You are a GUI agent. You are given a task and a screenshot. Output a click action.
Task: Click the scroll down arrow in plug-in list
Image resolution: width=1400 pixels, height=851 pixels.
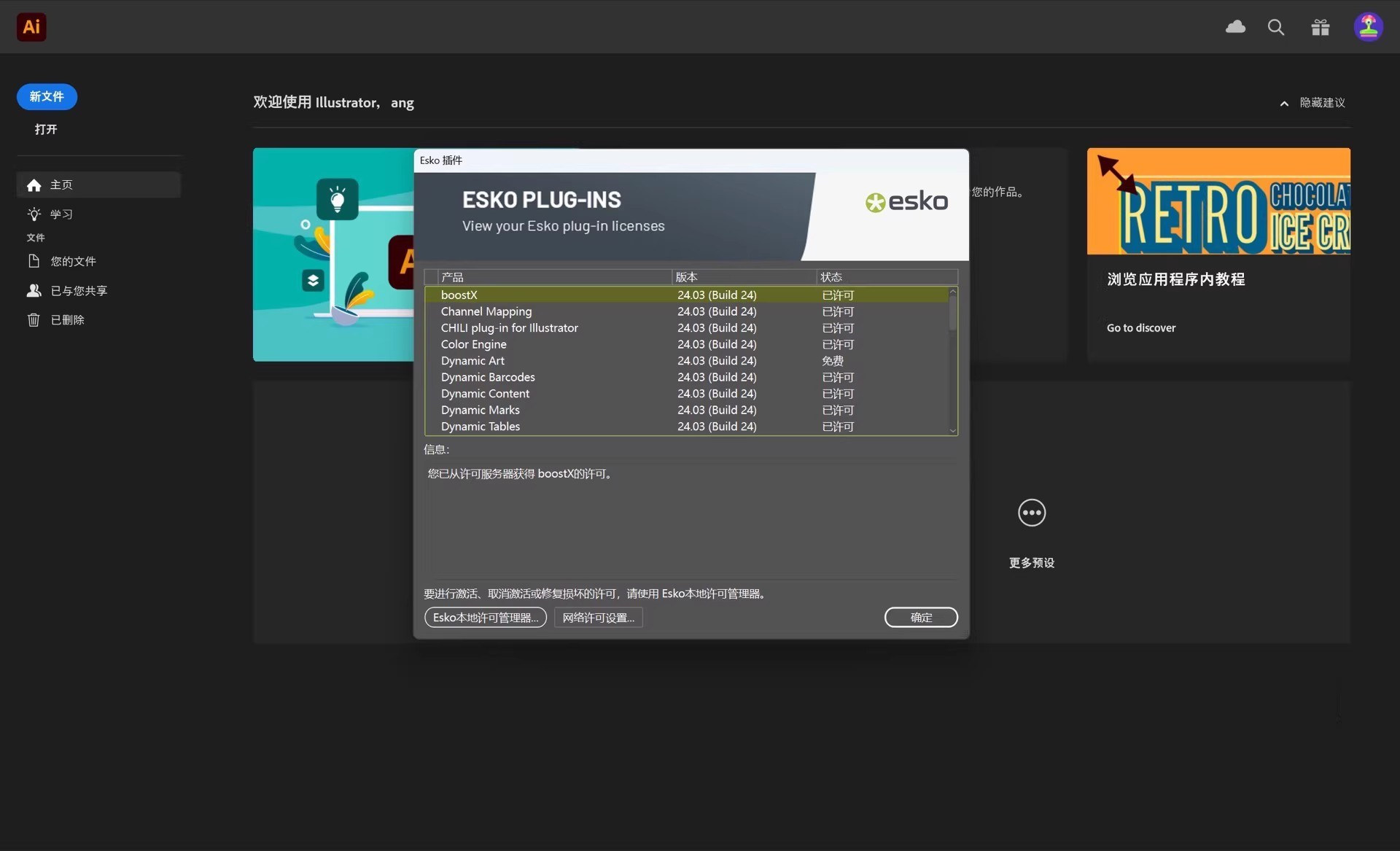tap(952, 431)
